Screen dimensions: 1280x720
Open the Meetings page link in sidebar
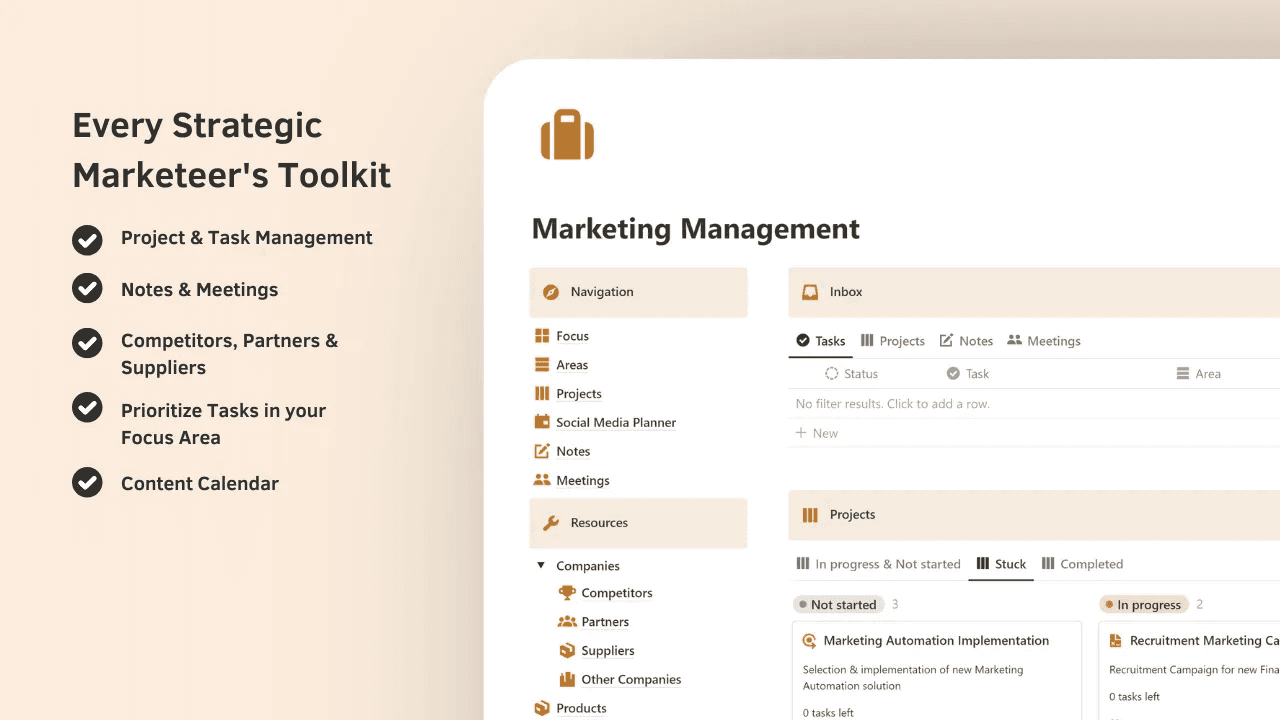coord(583,481)
